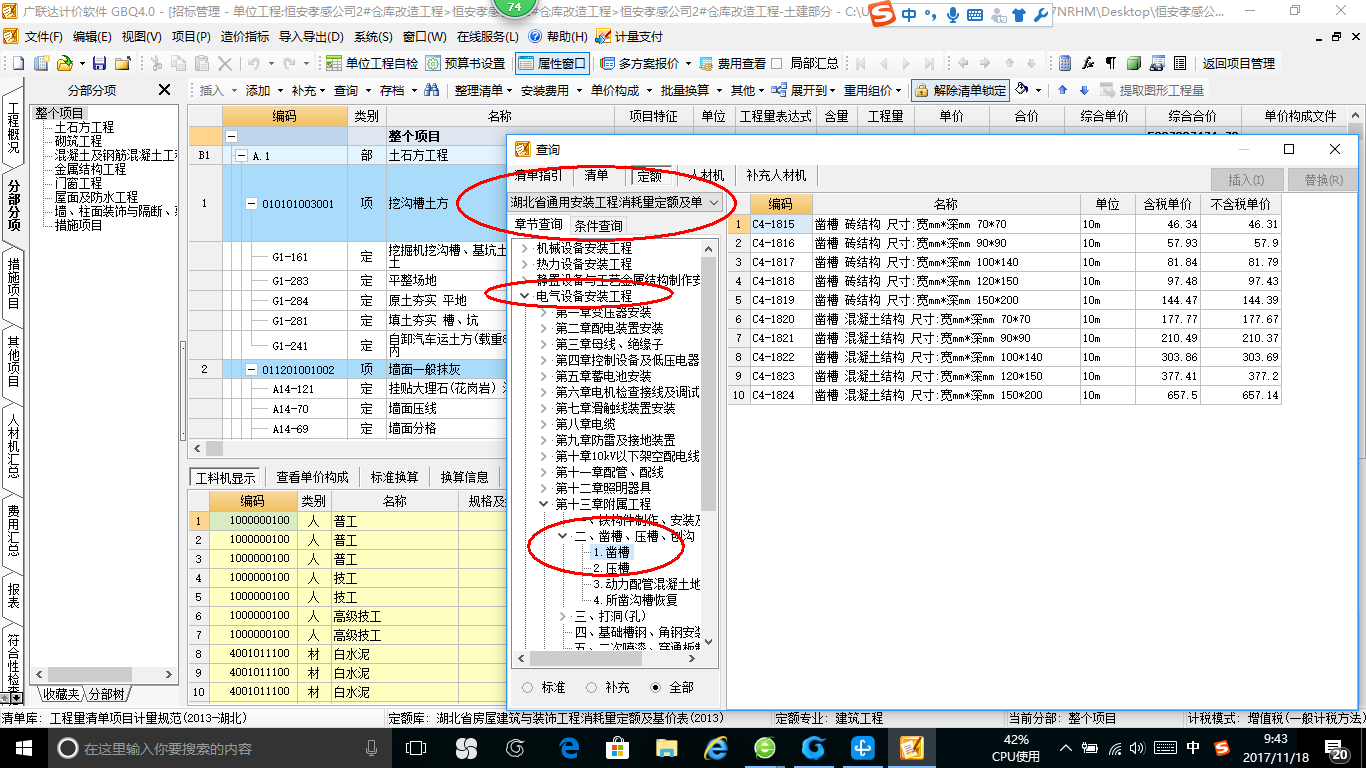The width and height of the screenshot is (1366, 768).
Task: Collapse the 第十三章附属工程 node
Action: pos(543,504)
